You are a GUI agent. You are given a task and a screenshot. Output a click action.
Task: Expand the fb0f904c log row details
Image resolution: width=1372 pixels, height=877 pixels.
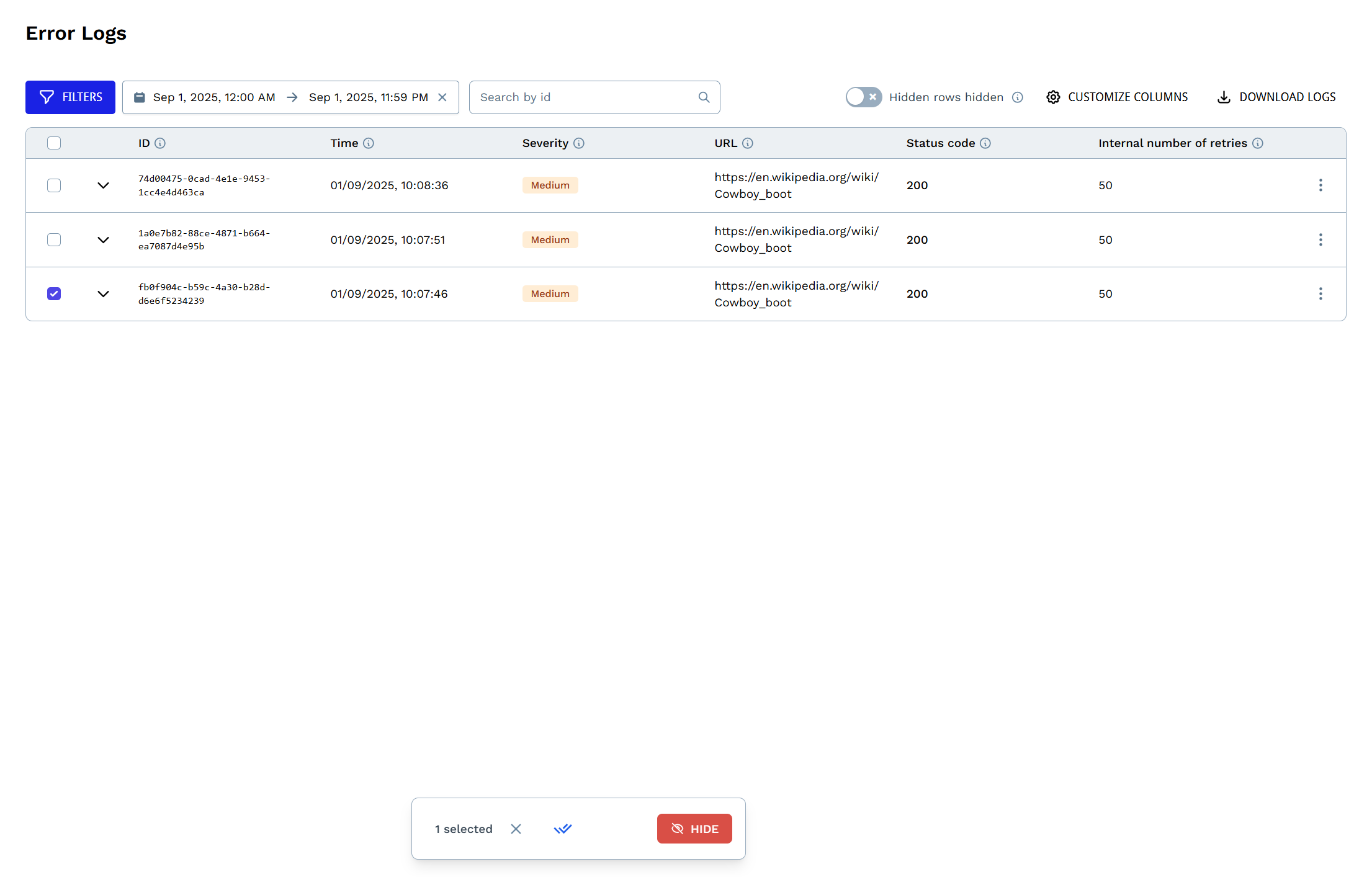(103, 294)
